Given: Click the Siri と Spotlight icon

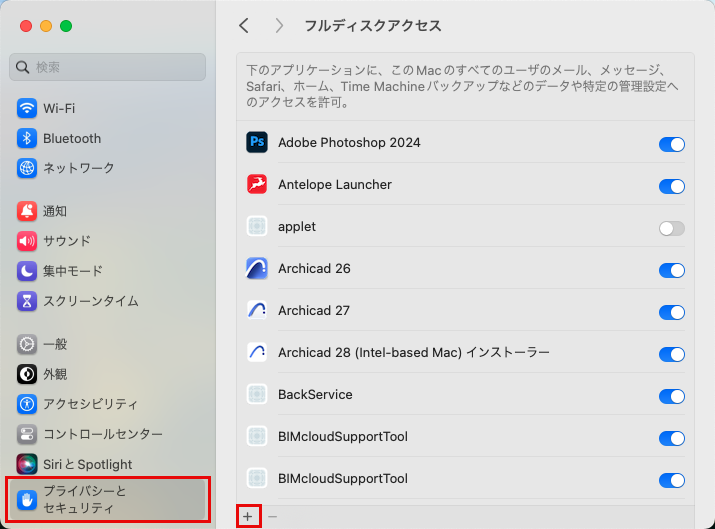Looking at the screenshot, I should pos(27,464).
